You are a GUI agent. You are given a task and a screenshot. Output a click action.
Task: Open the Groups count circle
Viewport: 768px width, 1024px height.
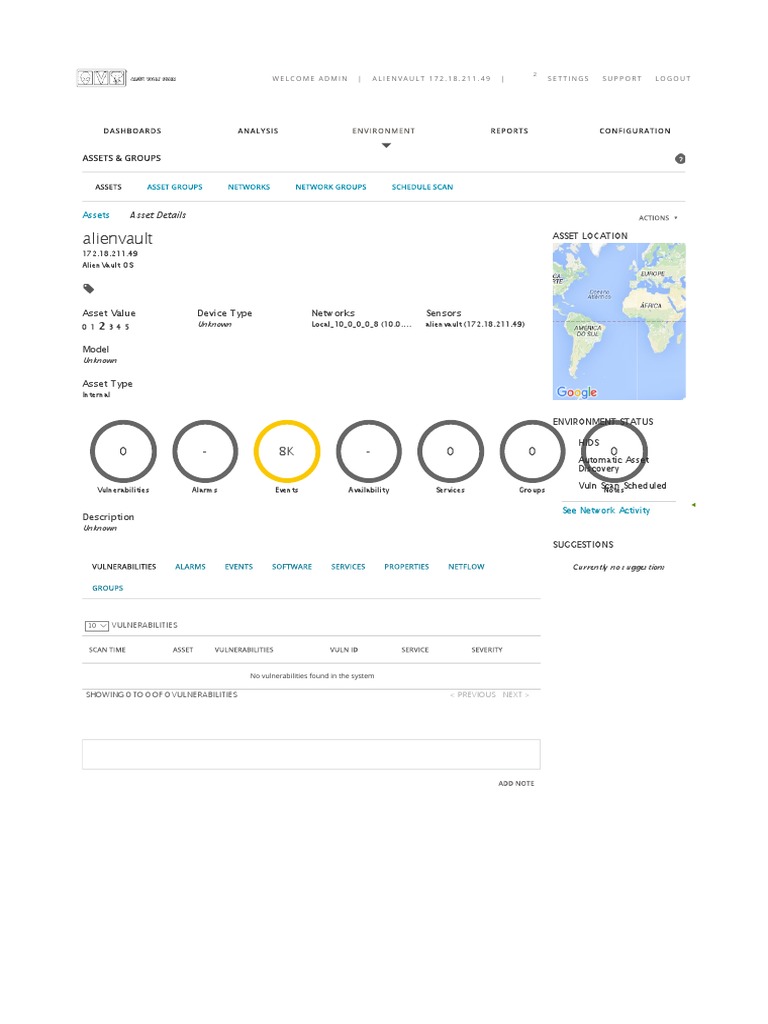[x=532, y=451]
